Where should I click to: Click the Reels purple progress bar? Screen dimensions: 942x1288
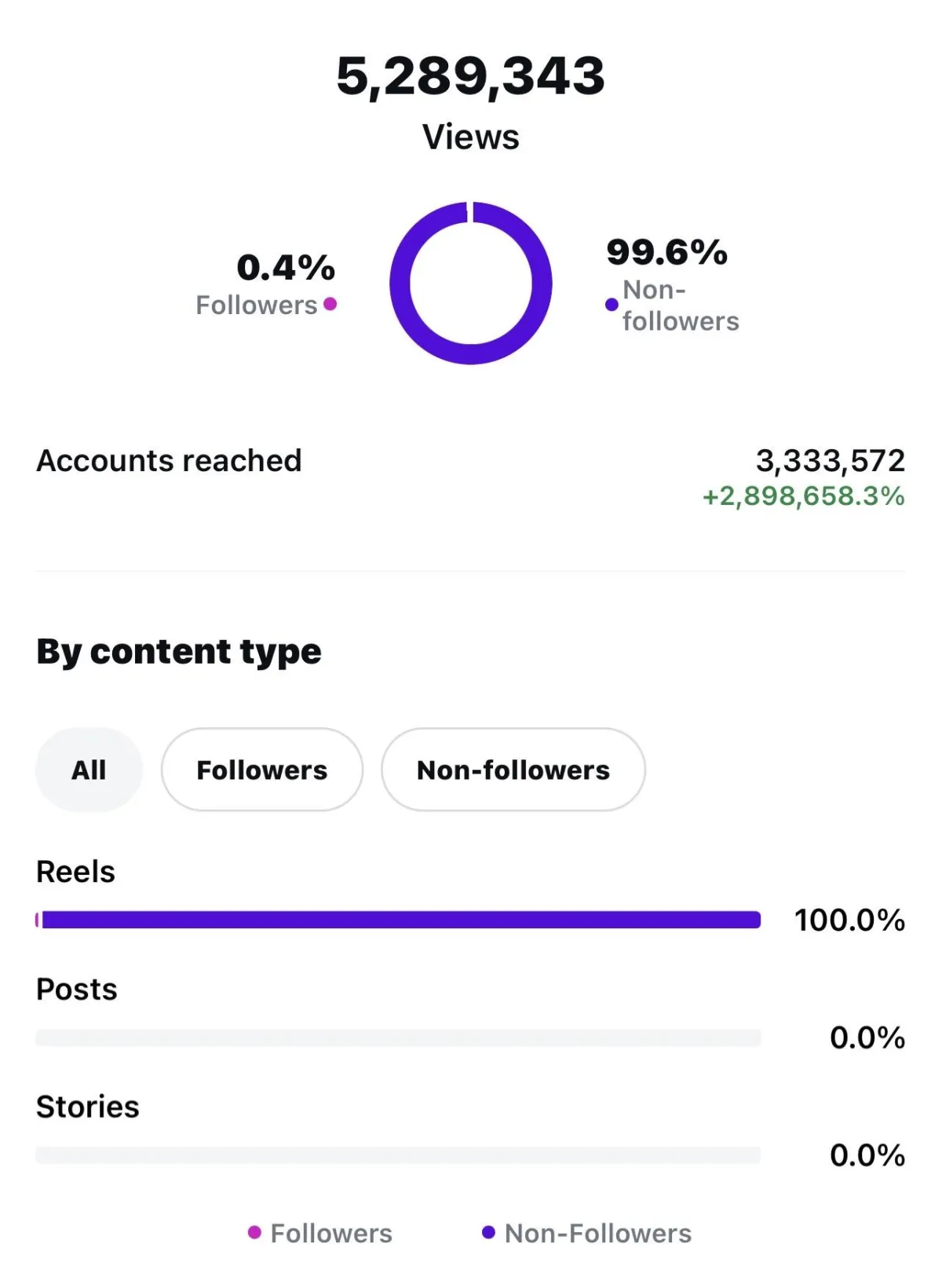398,920
